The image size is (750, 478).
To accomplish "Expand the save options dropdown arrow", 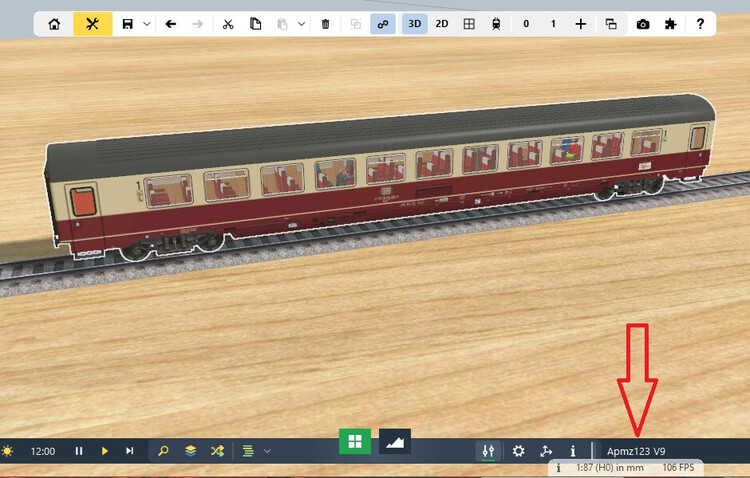I will click(x=147, y=24).
